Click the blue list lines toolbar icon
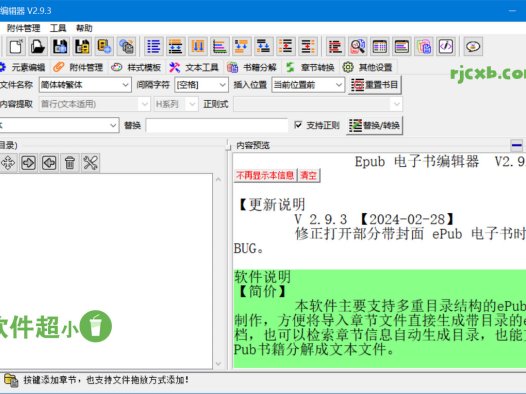 coord(154,46)
